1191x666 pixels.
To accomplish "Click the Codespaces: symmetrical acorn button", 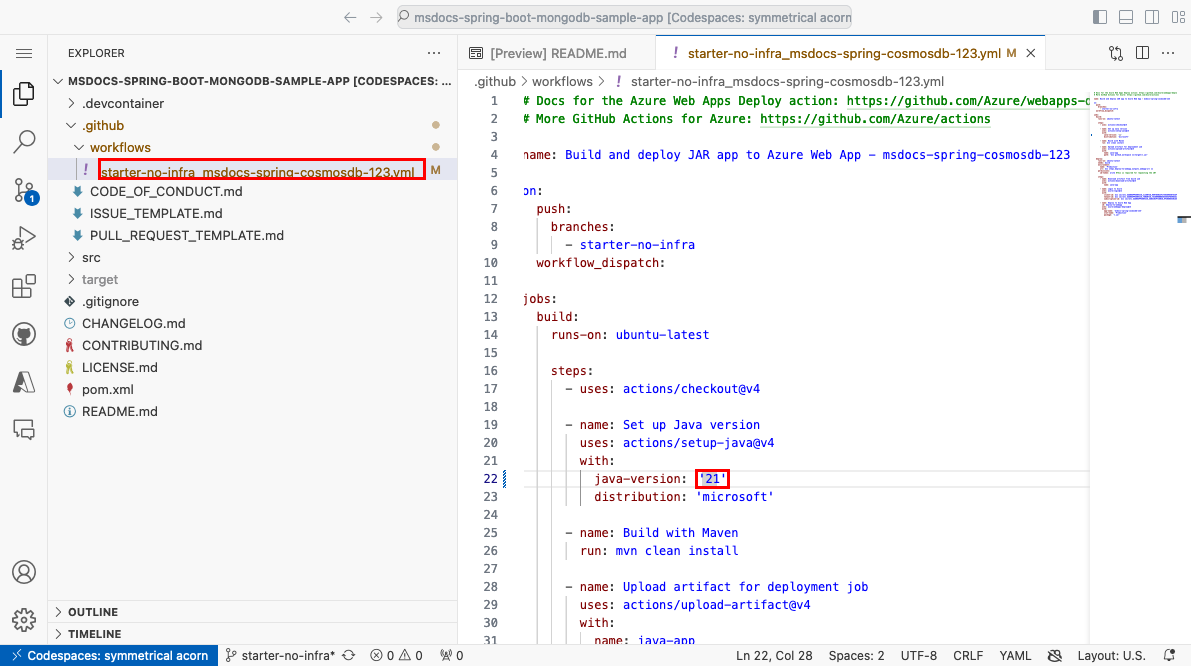I will 107,655.
